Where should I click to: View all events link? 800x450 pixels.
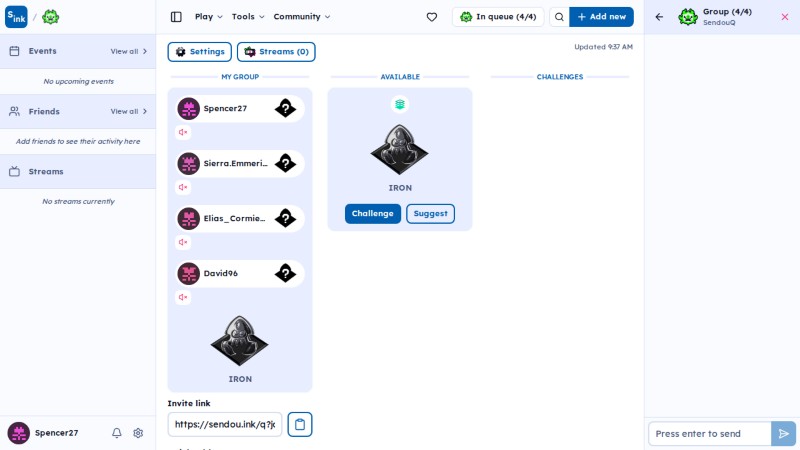click(129, 51)
